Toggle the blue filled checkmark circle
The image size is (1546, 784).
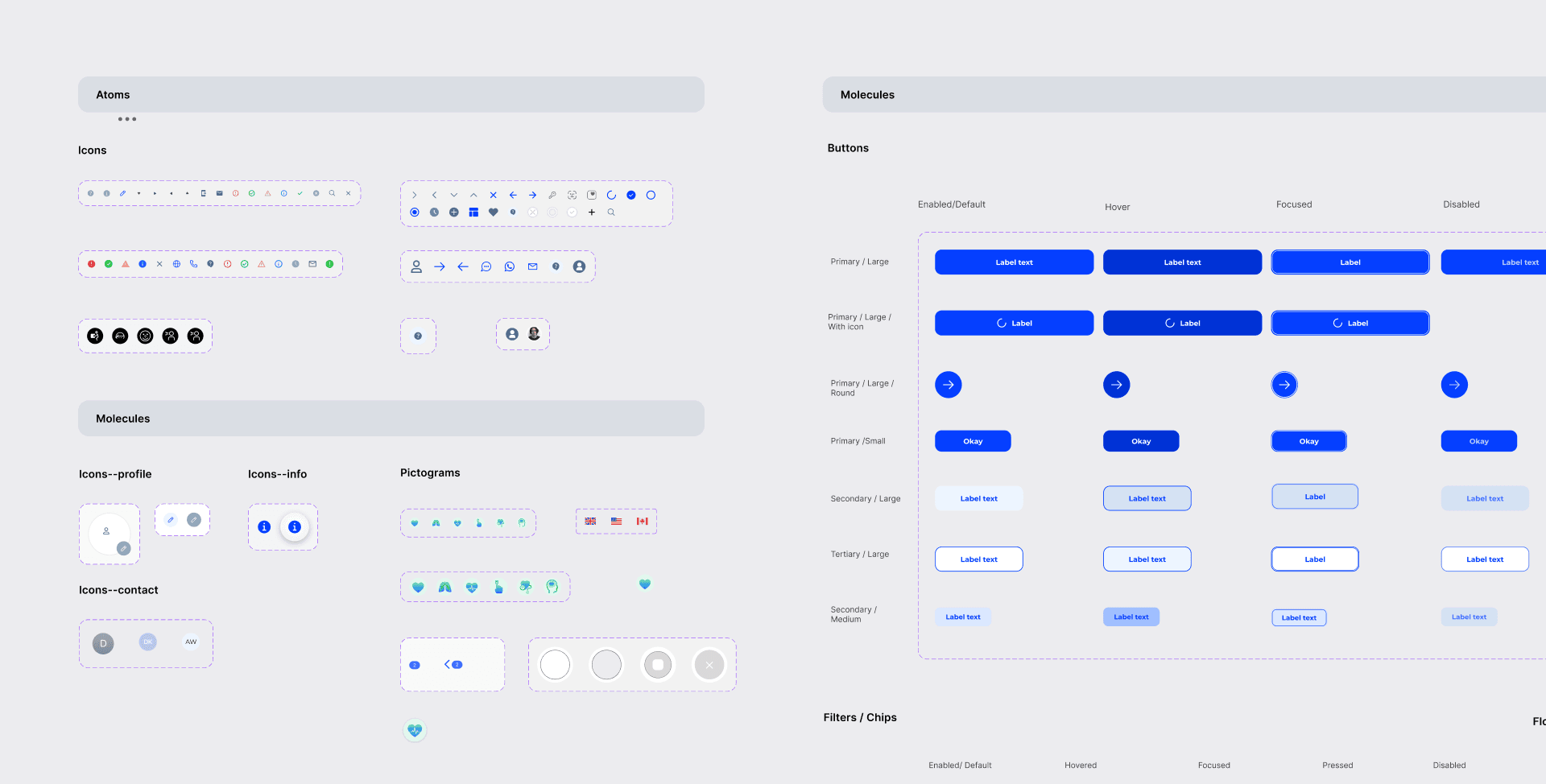click(631, 195)
